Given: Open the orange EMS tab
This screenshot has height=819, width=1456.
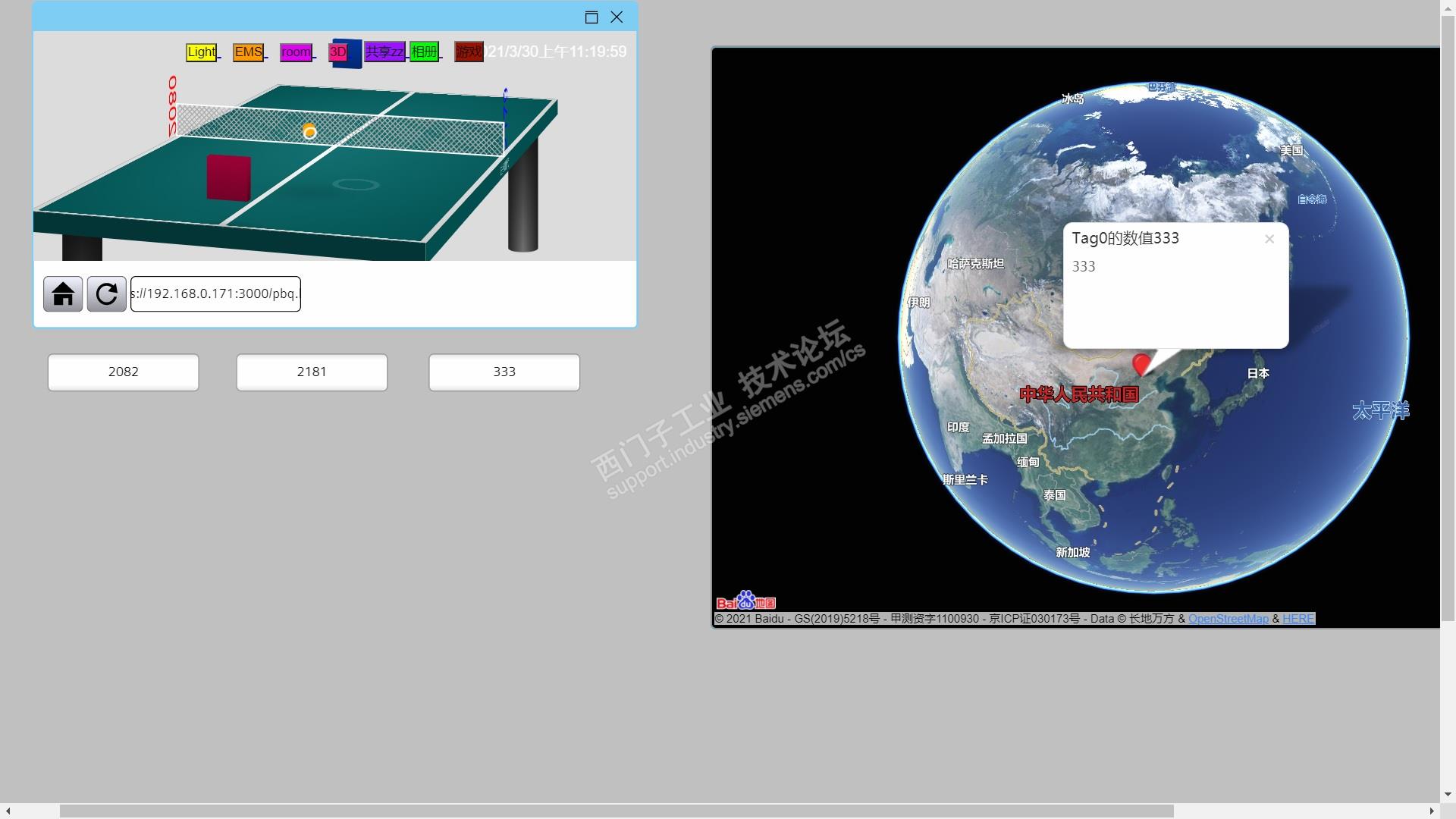Looking at the screenshot, I should 248,52.
